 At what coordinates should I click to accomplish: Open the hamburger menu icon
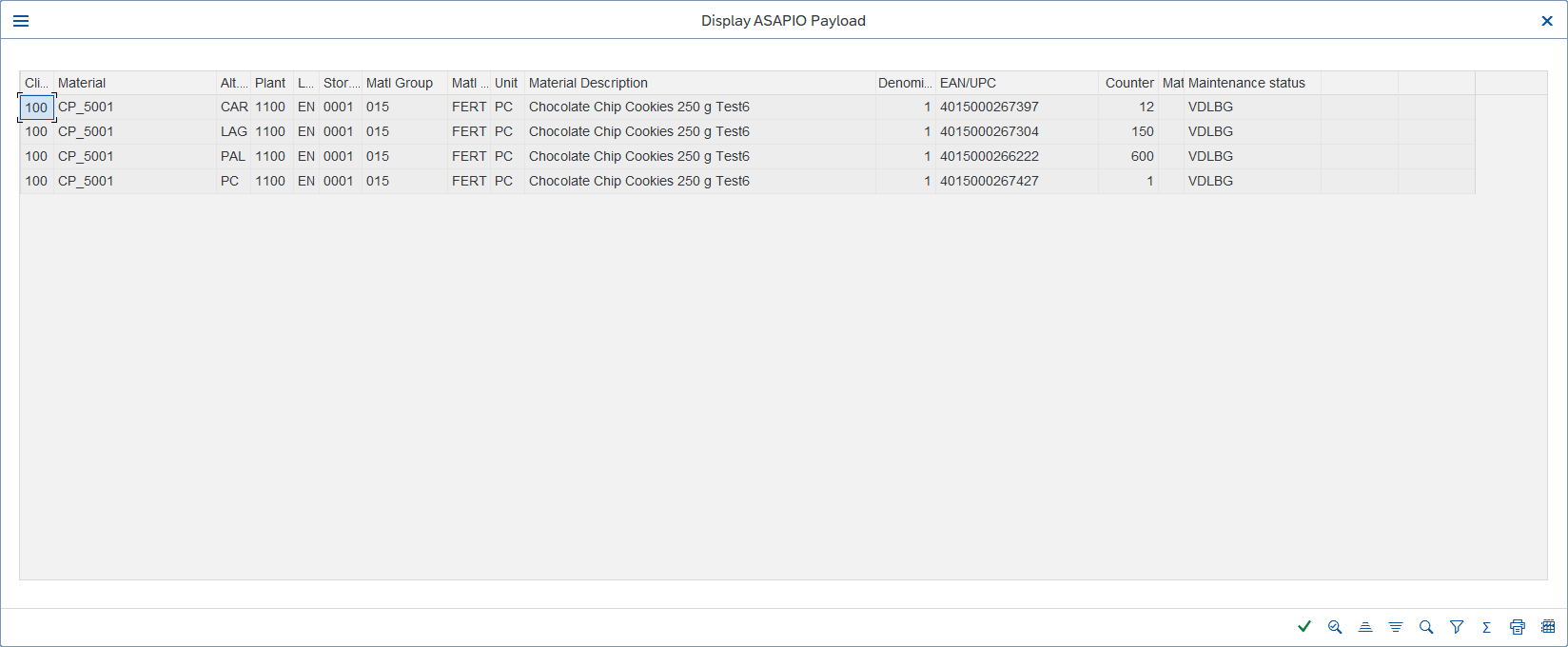tap(21, 21)
